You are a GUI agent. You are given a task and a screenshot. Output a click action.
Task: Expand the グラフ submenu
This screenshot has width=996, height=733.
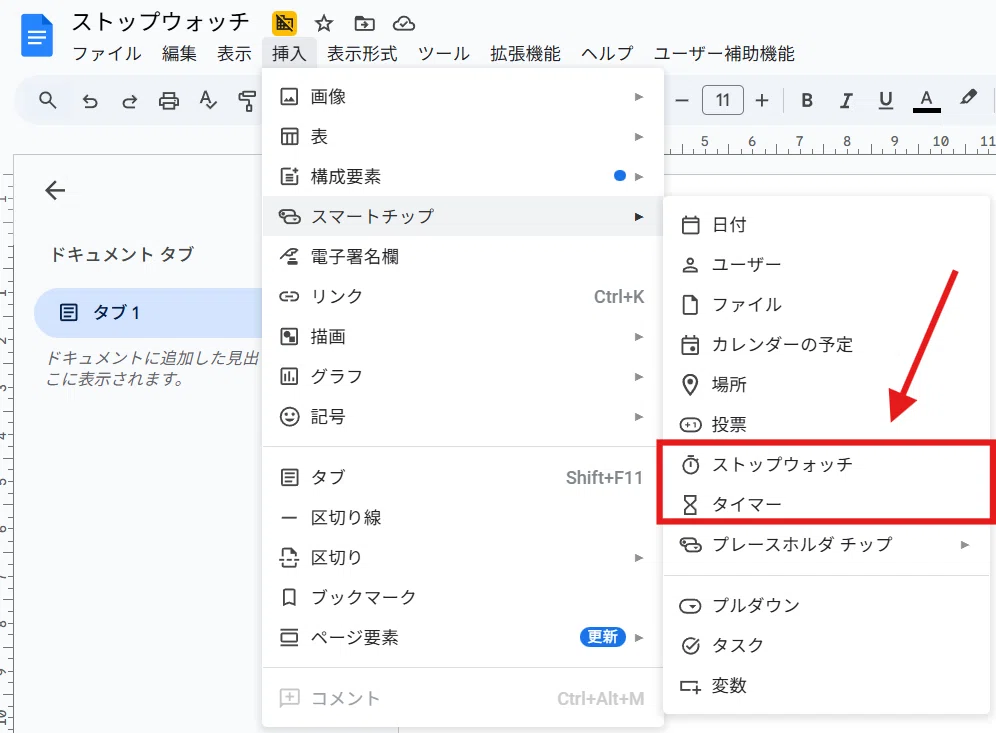[462, 377]
